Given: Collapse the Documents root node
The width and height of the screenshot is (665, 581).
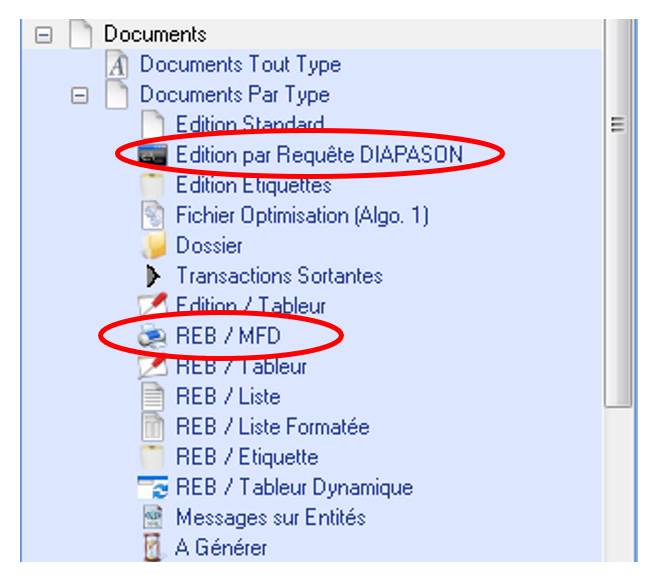Looking at the screenshot, I should pyautogui.click(x=43, y=35).
